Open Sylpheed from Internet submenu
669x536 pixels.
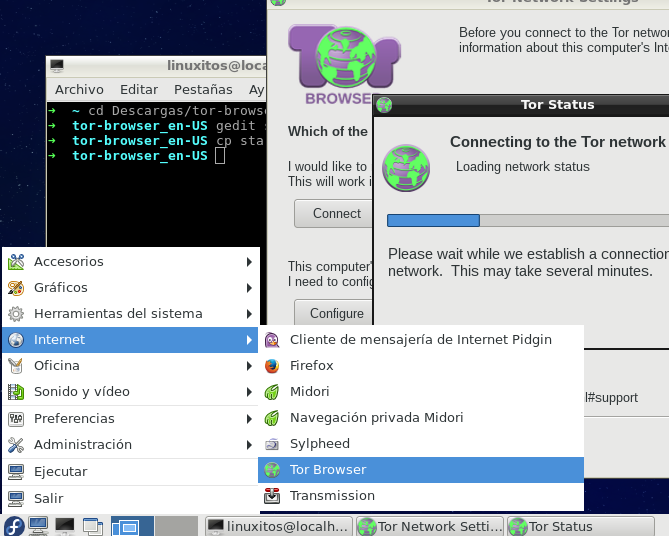click(x=421, y=444)
